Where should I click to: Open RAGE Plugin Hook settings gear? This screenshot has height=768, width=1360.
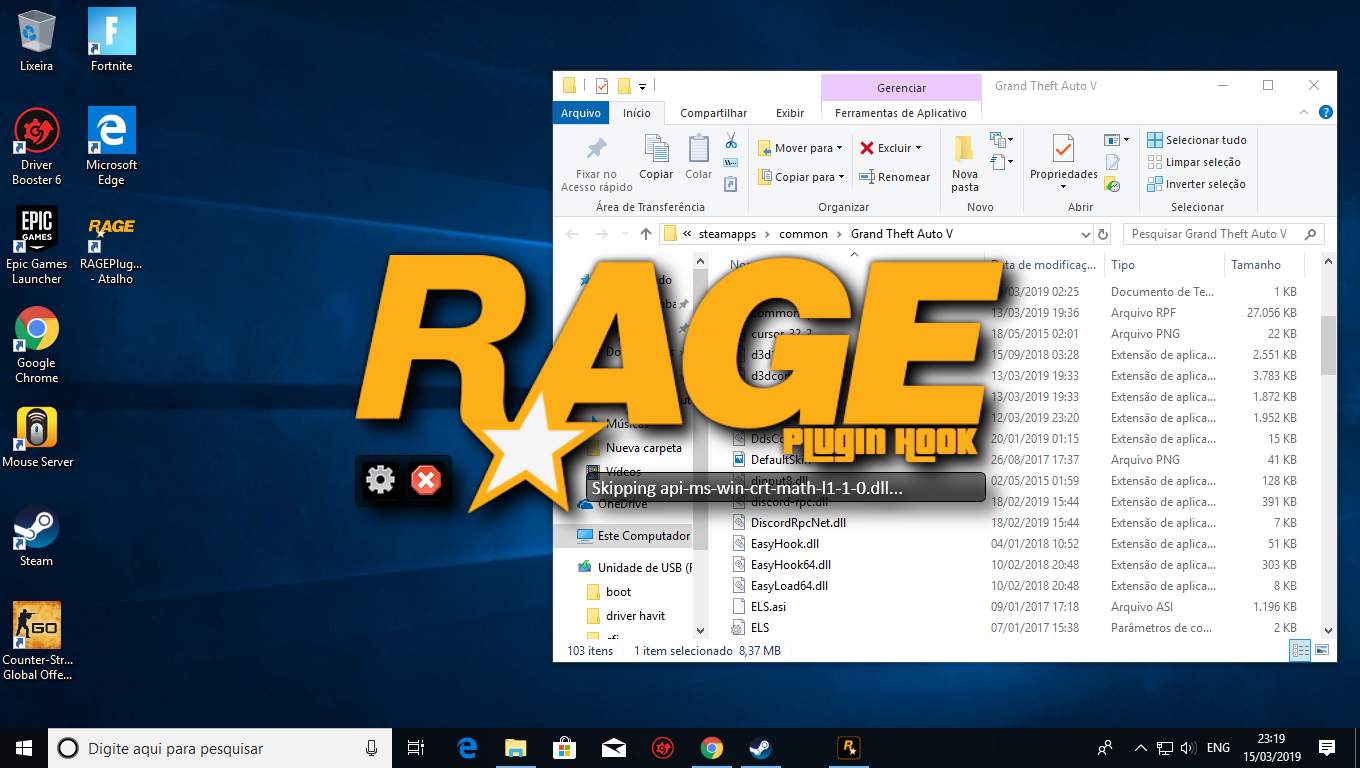point(381,481)
